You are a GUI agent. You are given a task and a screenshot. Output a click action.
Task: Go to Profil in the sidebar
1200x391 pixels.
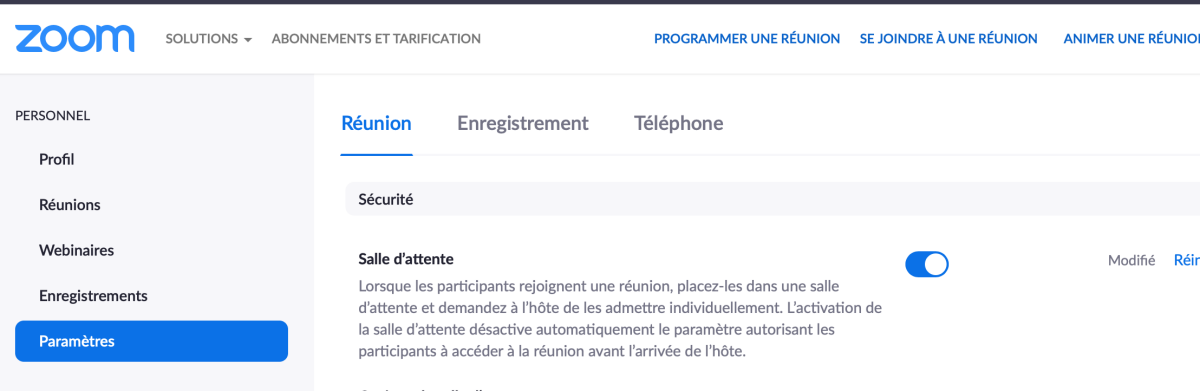[x=57, y=159]
